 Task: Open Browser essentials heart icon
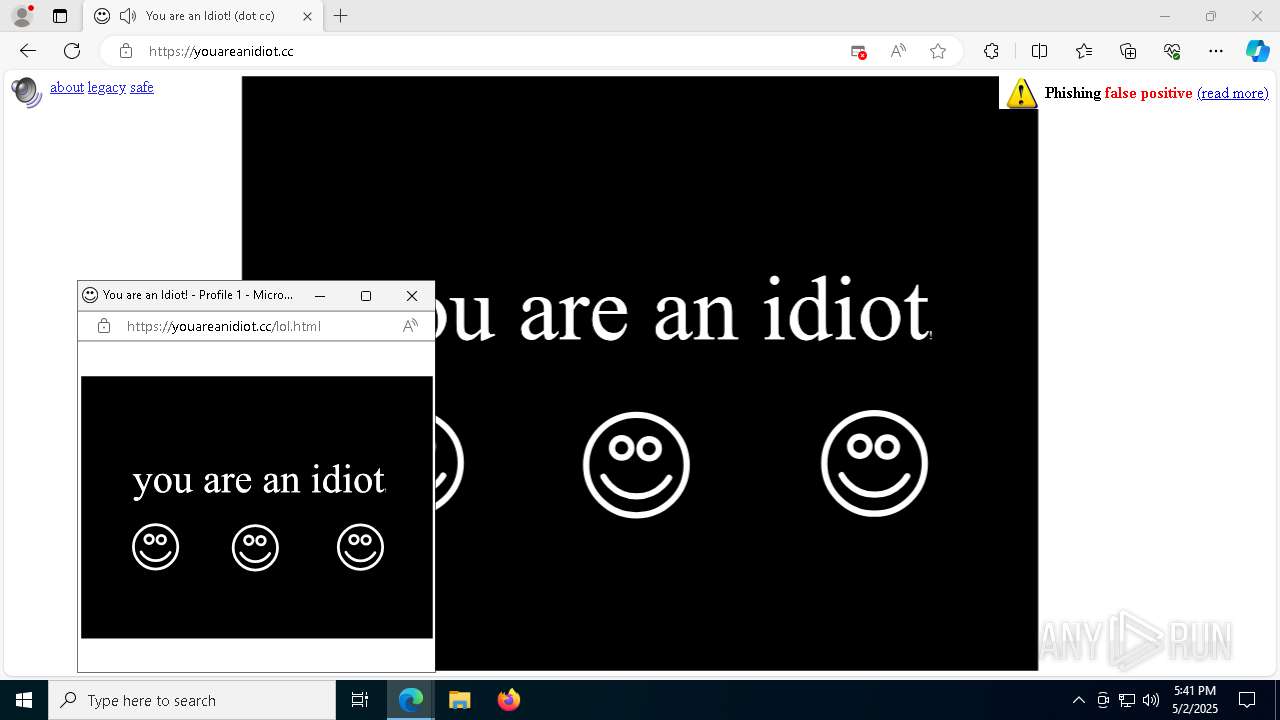pyautogui.click(x=1172, y=51)
